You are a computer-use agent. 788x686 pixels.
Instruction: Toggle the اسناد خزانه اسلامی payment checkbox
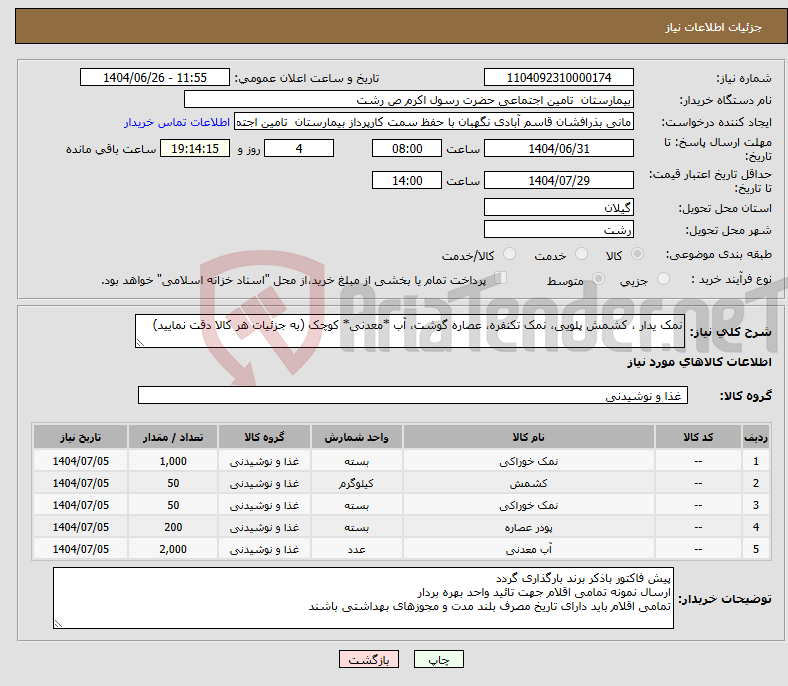502,279
